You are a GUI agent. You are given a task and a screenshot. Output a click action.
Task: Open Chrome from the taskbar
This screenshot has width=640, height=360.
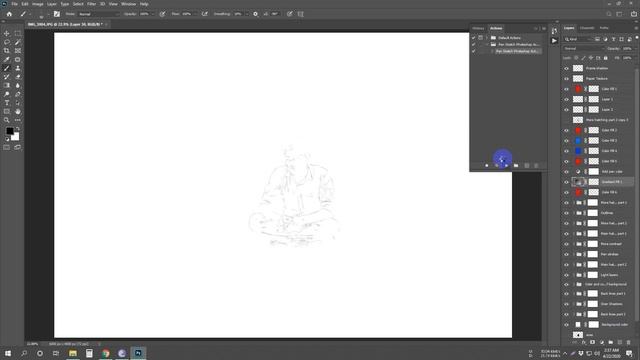pyautogui.click(x=106, y=353)
